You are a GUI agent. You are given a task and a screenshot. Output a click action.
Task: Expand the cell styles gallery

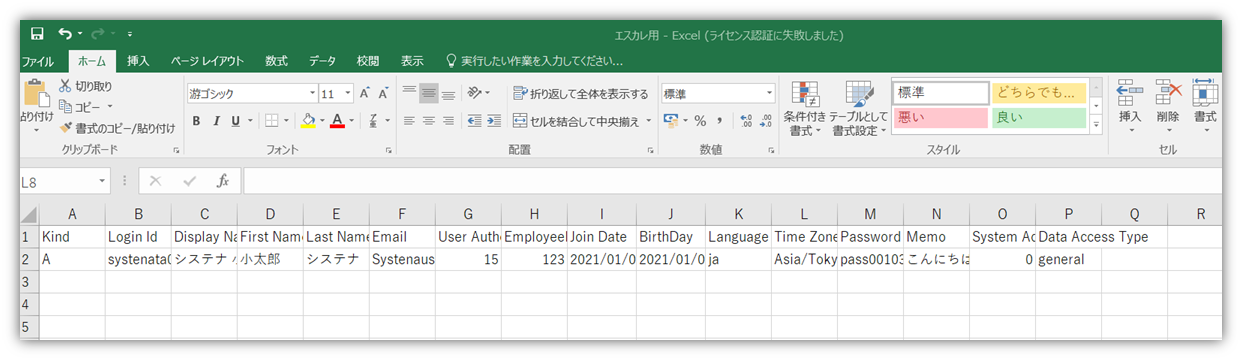click(1096, 126)
